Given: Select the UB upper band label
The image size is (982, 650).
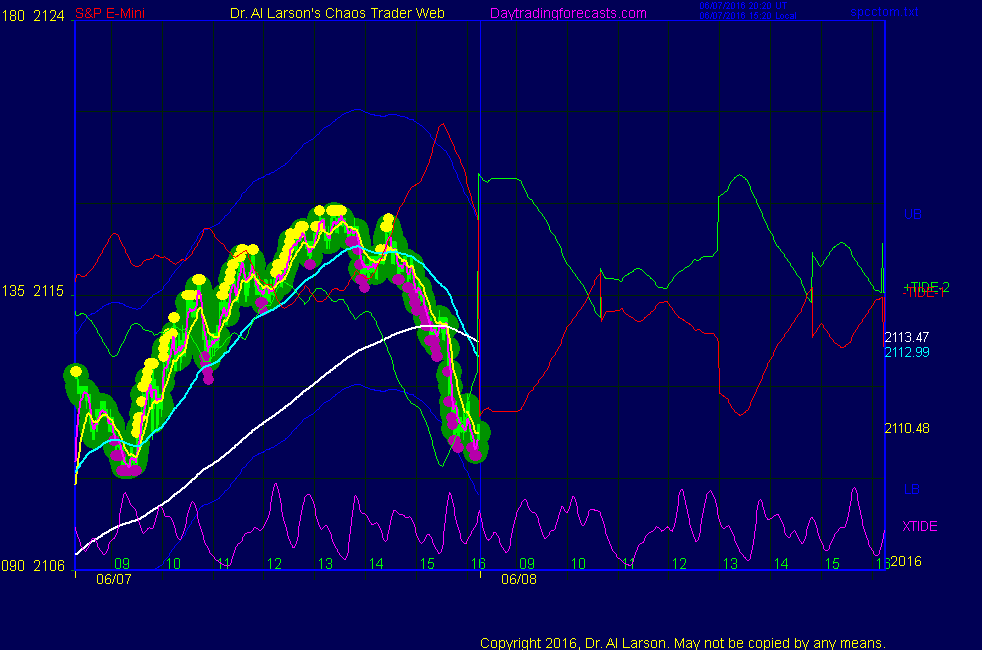Looking at the screenshot, I should 912,214.
